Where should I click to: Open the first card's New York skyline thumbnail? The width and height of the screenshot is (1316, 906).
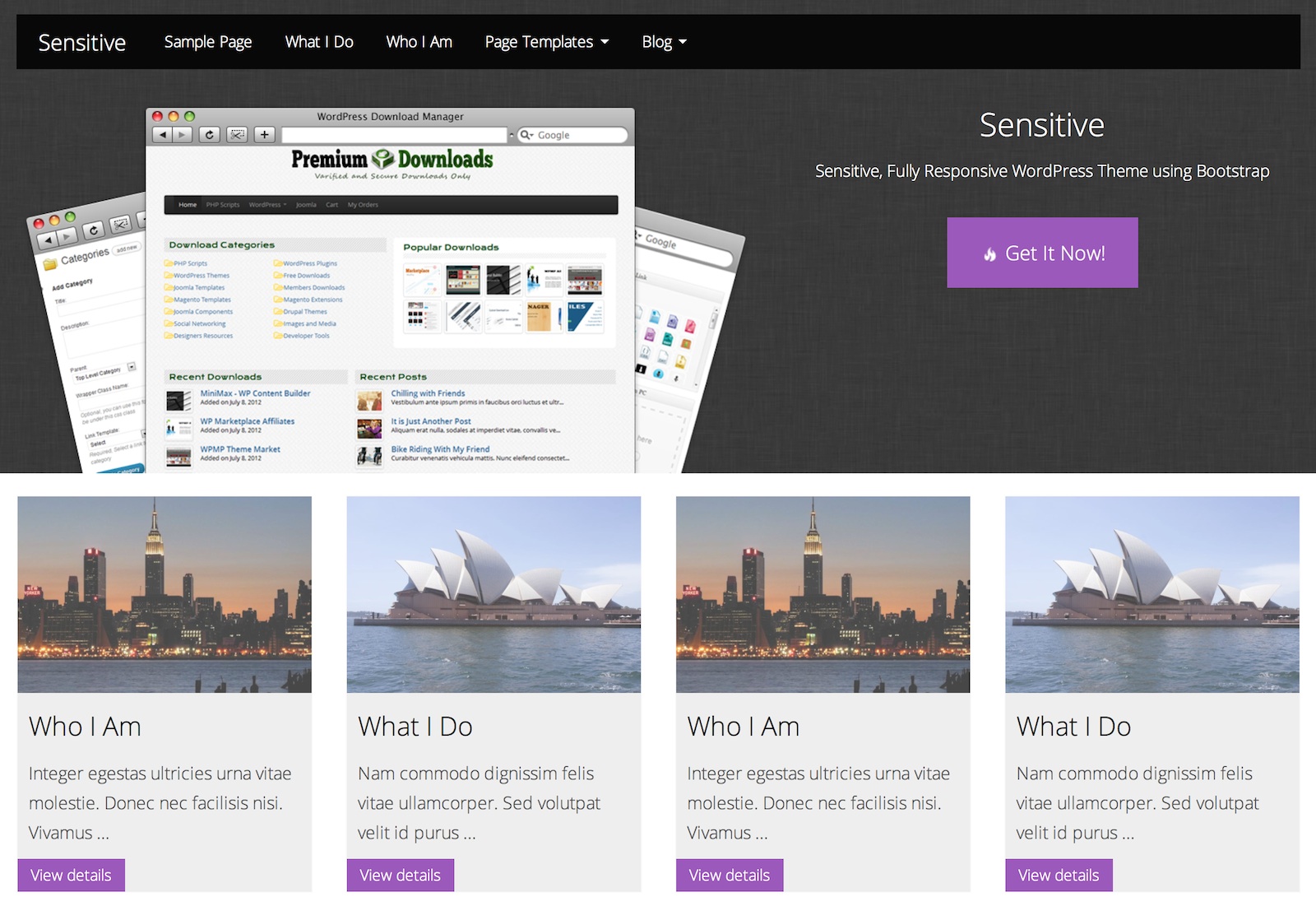pyautogui.click(x=164, y=594)
